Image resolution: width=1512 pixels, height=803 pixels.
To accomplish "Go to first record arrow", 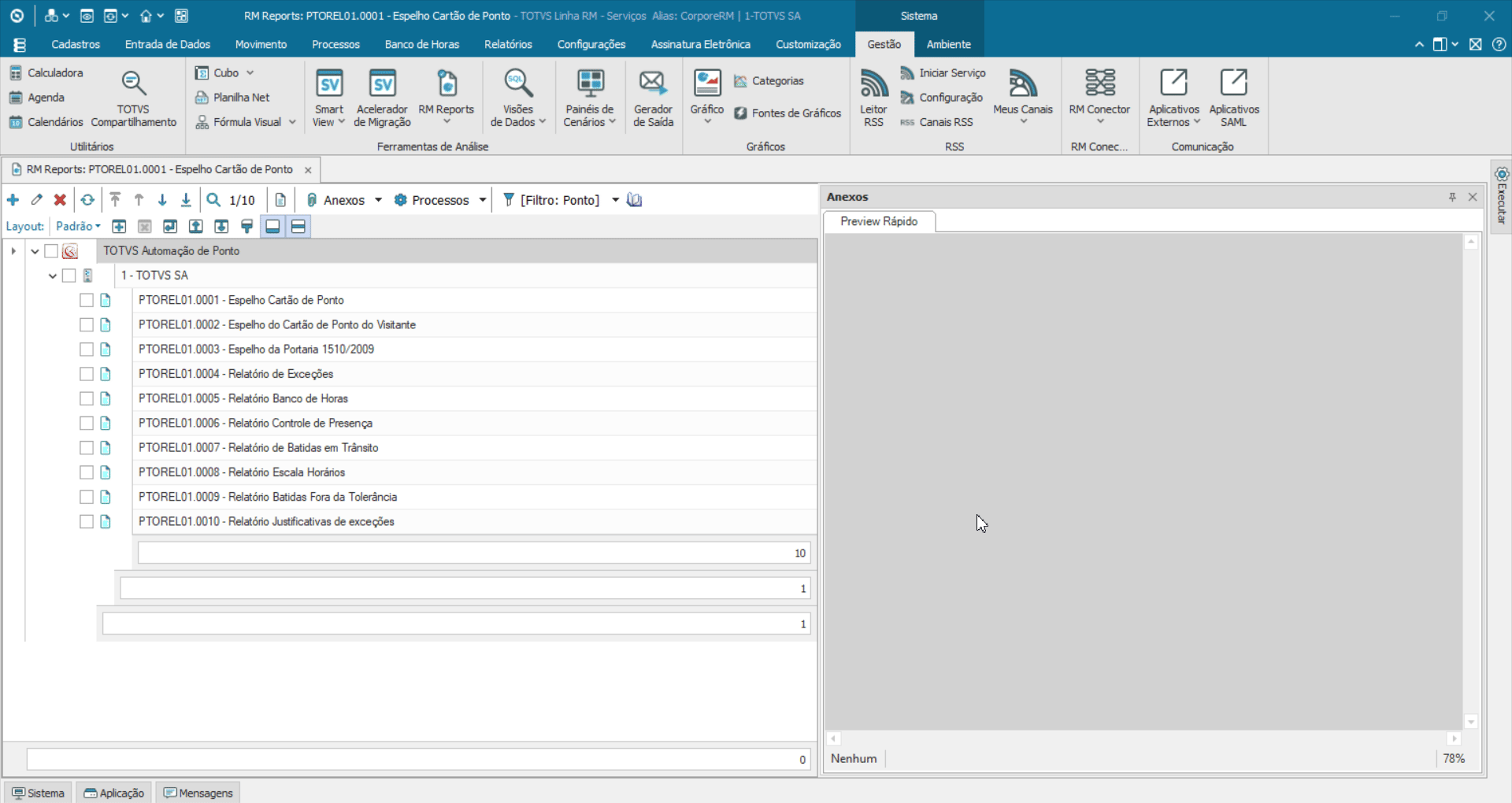I will (115, 200).
